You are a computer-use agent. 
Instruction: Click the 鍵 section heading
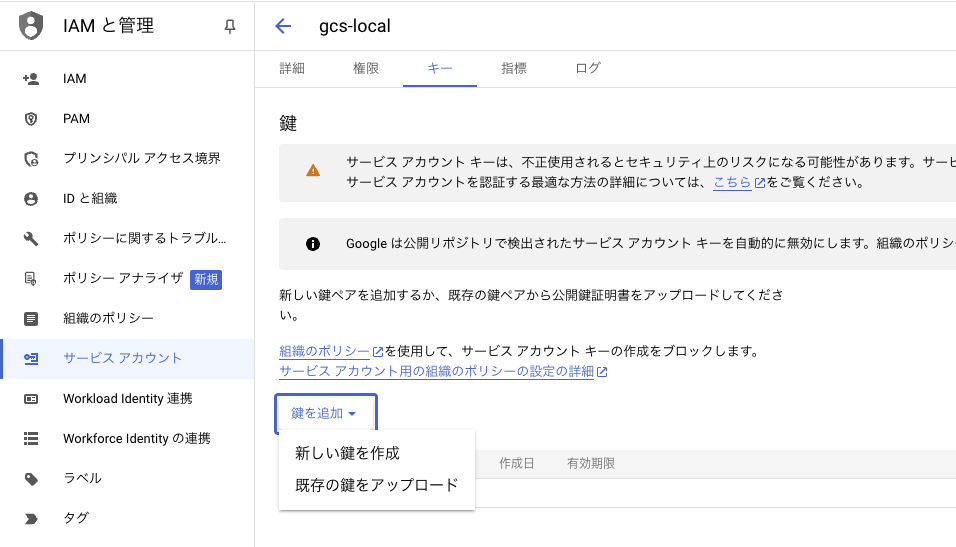pyautogui.click(x=288, y=124)
